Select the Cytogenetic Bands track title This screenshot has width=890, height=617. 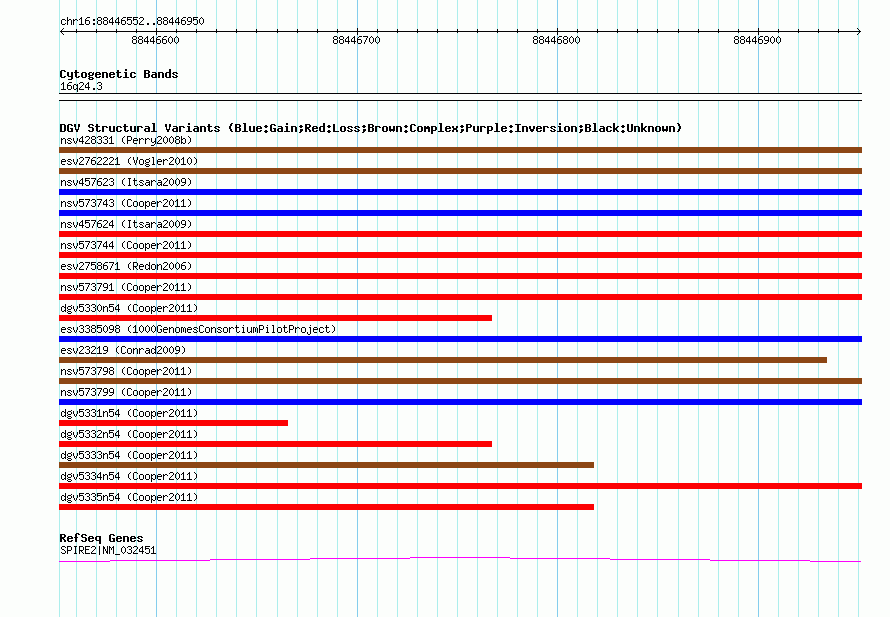pos(119,74)
